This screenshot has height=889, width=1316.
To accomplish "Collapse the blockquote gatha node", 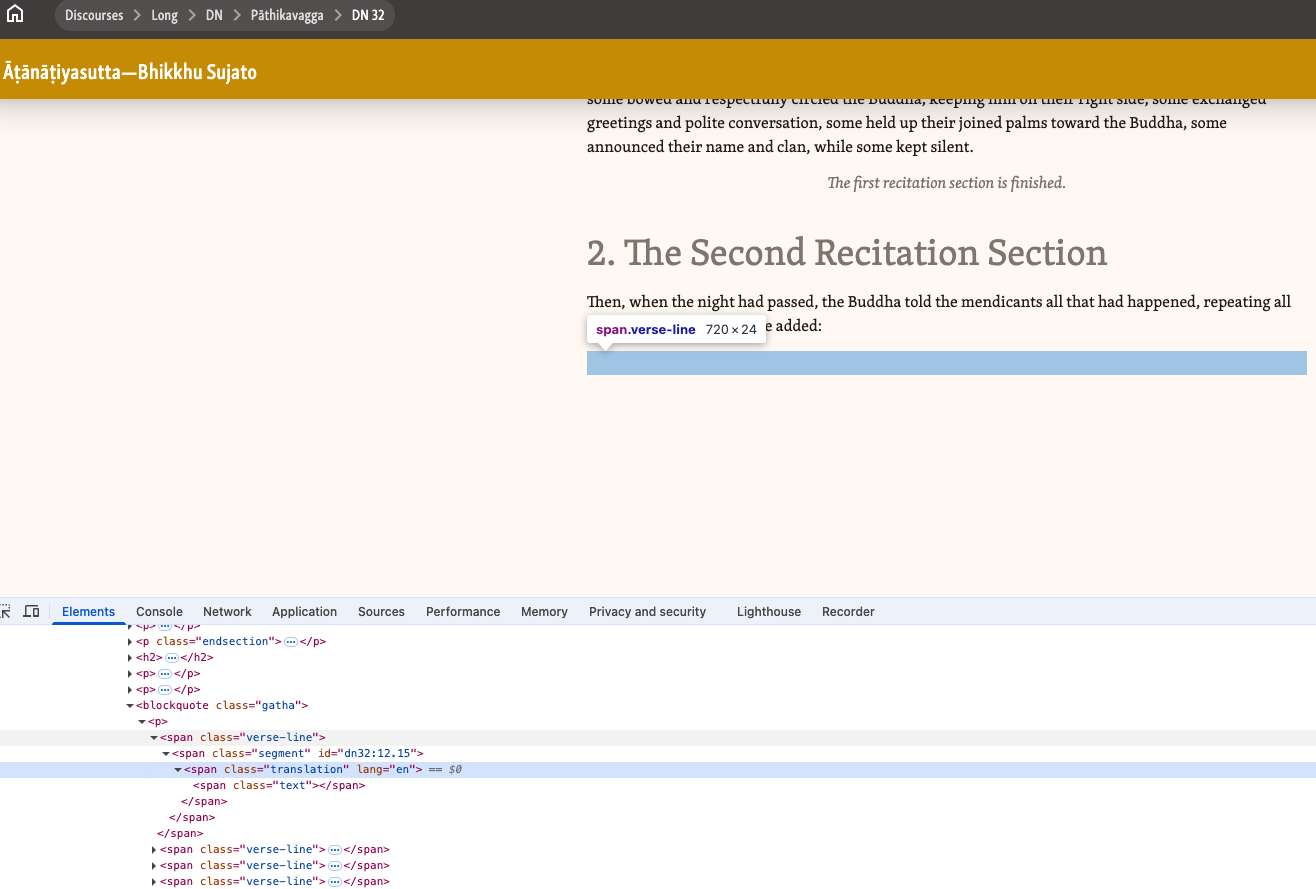I will [130, 706].
